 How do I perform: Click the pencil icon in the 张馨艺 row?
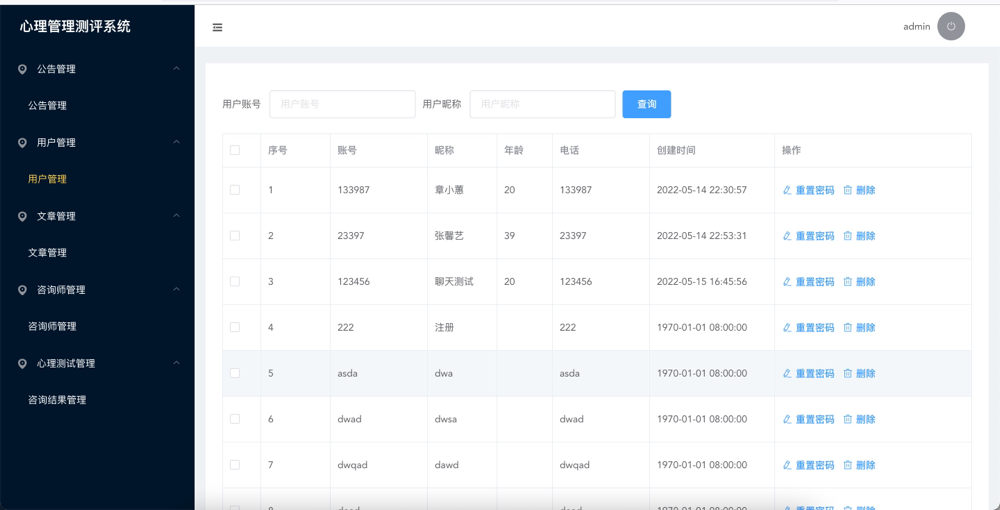click(787, 236)
